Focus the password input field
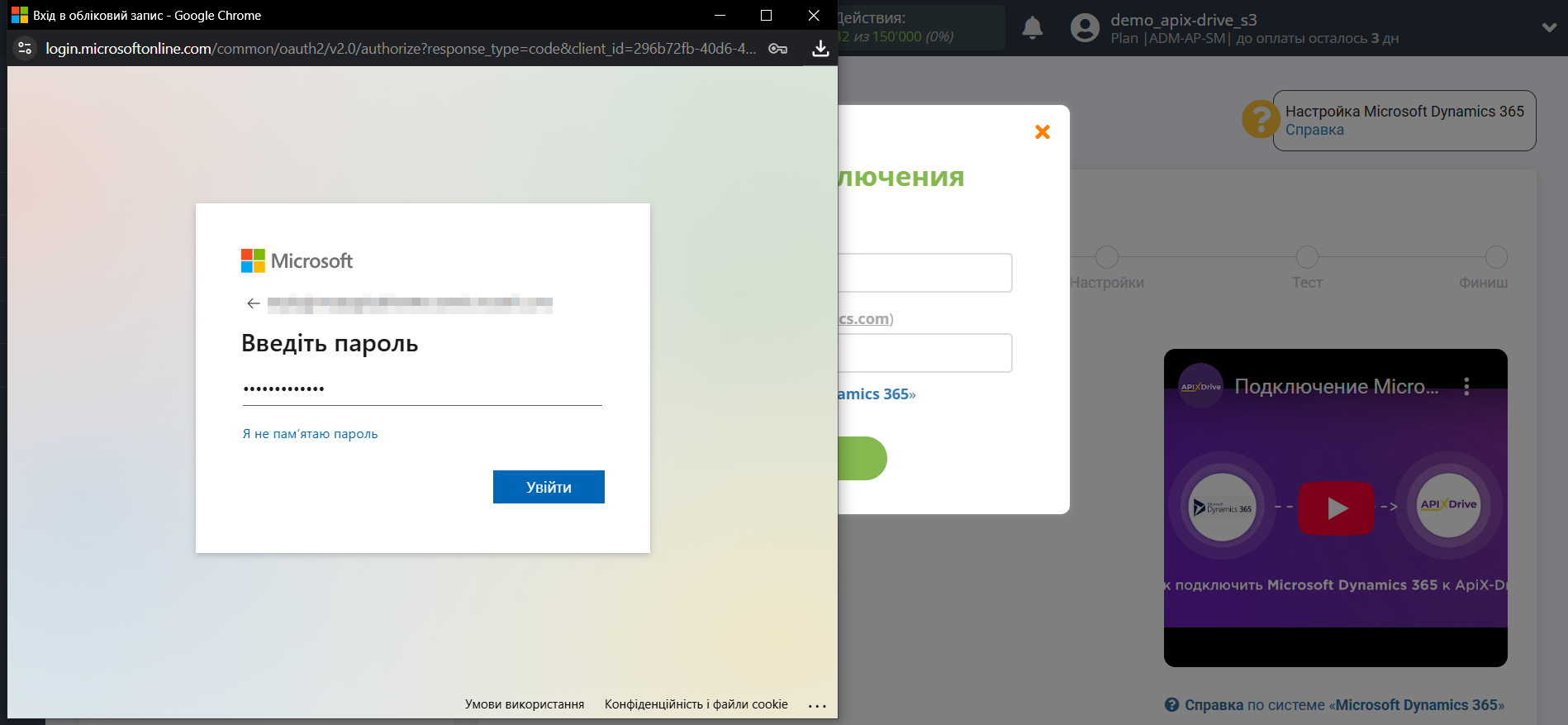Image resolution: width=1568 pixels, height=725 pixels. (422, 389)
